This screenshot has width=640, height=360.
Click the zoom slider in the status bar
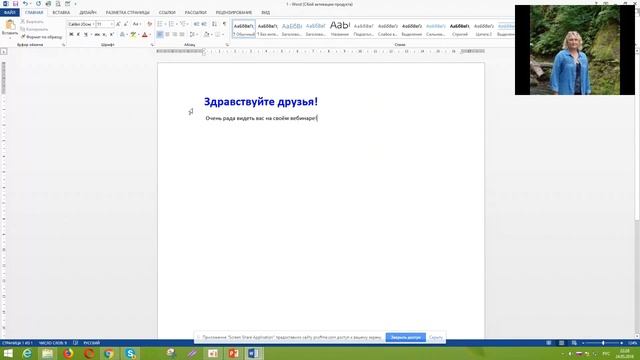click(603, 343)
